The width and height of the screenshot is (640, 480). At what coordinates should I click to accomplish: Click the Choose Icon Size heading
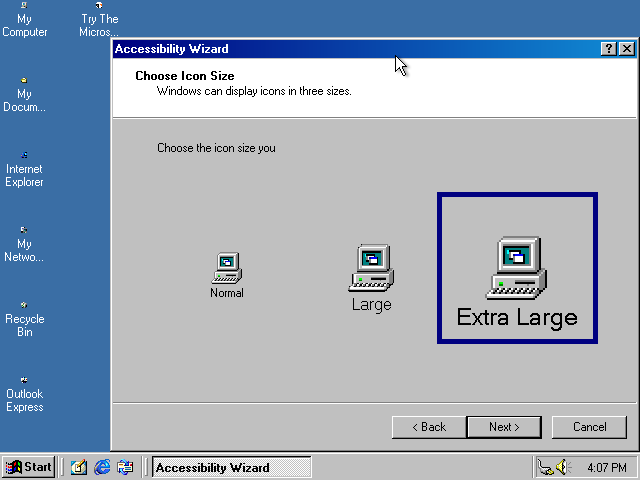(x=184, y=76)
